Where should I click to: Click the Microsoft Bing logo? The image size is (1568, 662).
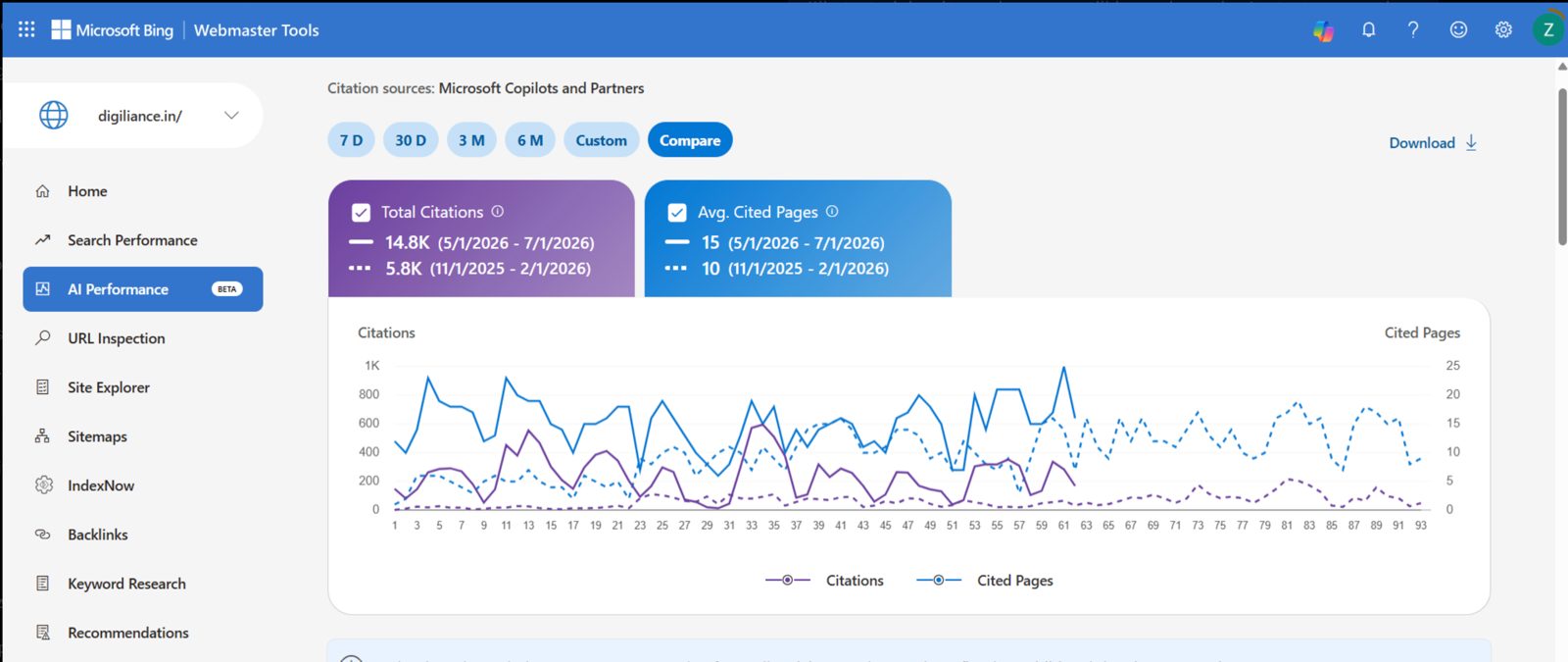point(112,29)
